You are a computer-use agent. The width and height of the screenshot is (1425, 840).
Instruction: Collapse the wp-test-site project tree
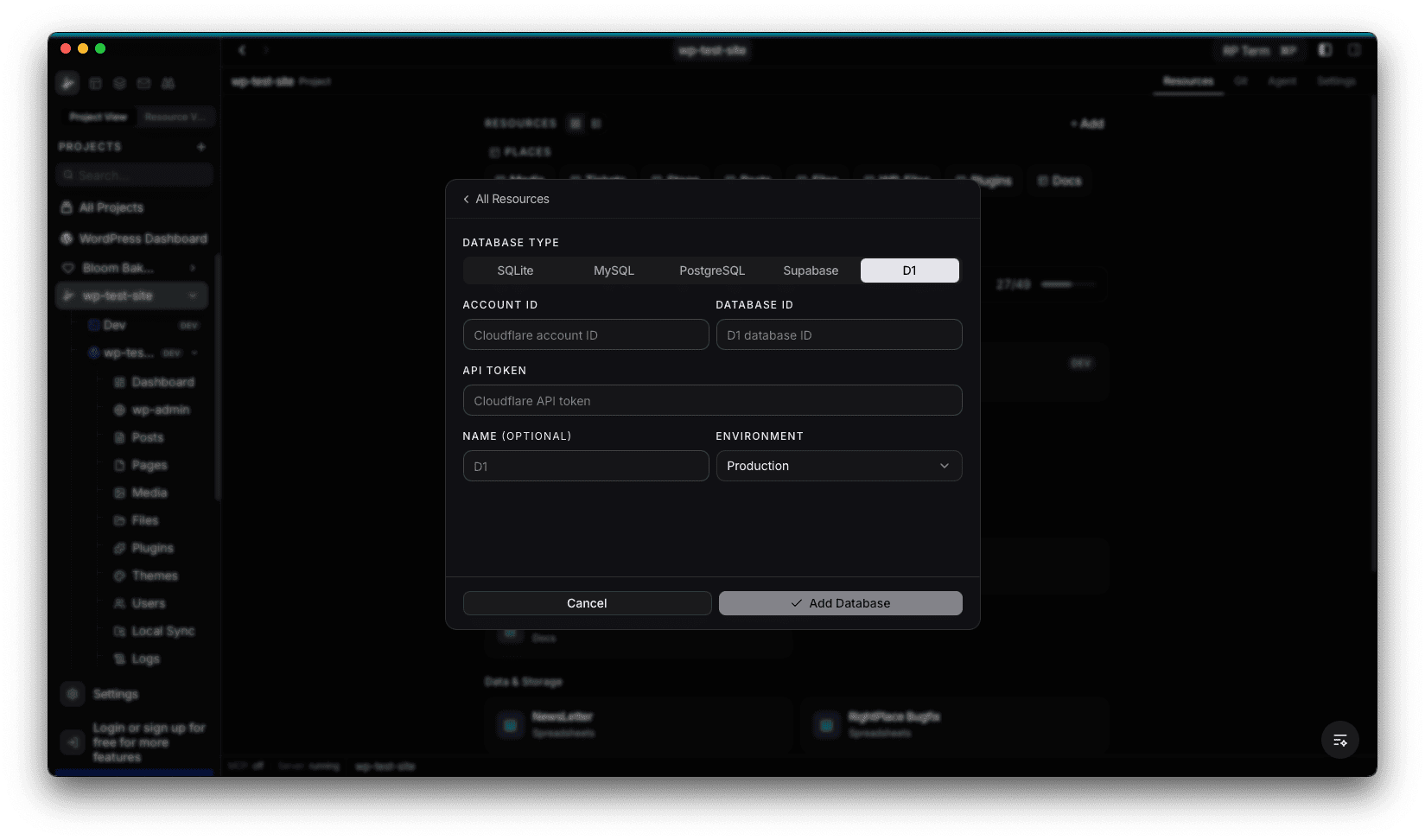(192, 295)
